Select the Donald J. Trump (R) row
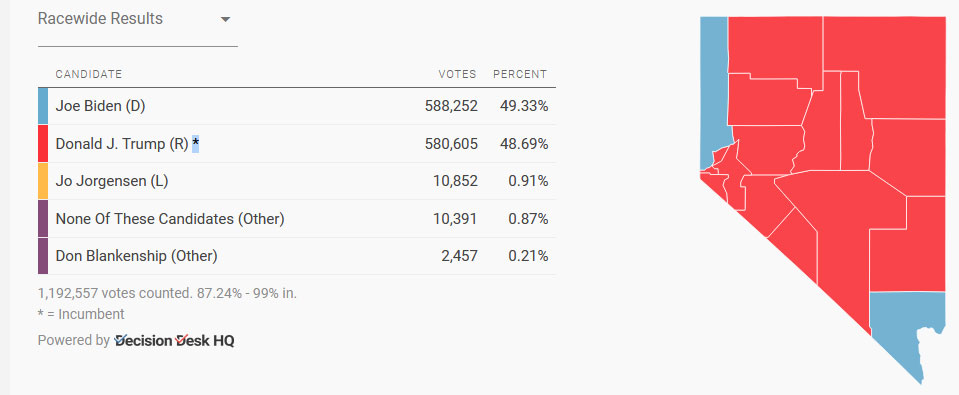959x395 pixels. coord(297,144)
